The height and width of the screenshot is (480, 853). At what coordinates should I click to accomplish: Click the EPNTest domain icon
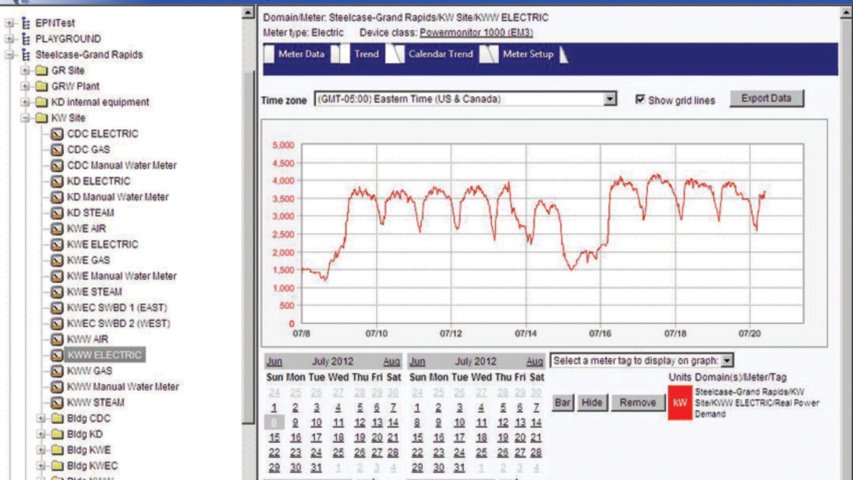point(26,23)
